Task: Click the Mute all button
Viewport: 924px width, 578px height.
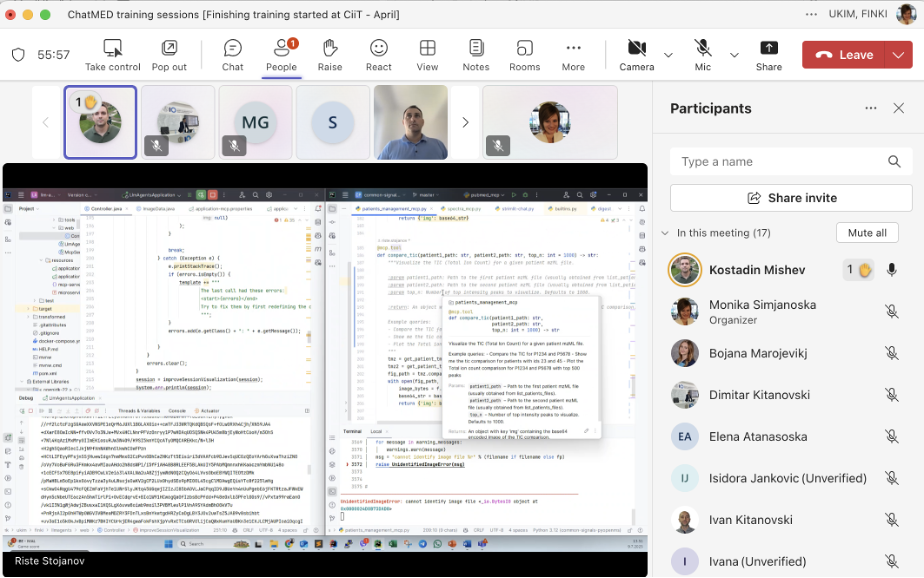Action: point(866,233)
